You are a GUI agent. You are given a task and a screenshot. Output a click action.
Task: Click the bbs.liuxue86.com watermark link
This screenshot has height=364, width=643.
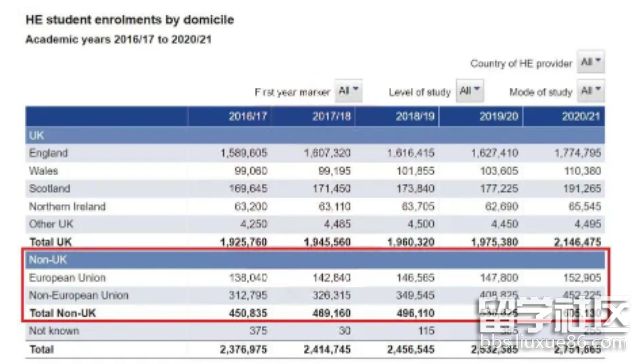point(552,341)
